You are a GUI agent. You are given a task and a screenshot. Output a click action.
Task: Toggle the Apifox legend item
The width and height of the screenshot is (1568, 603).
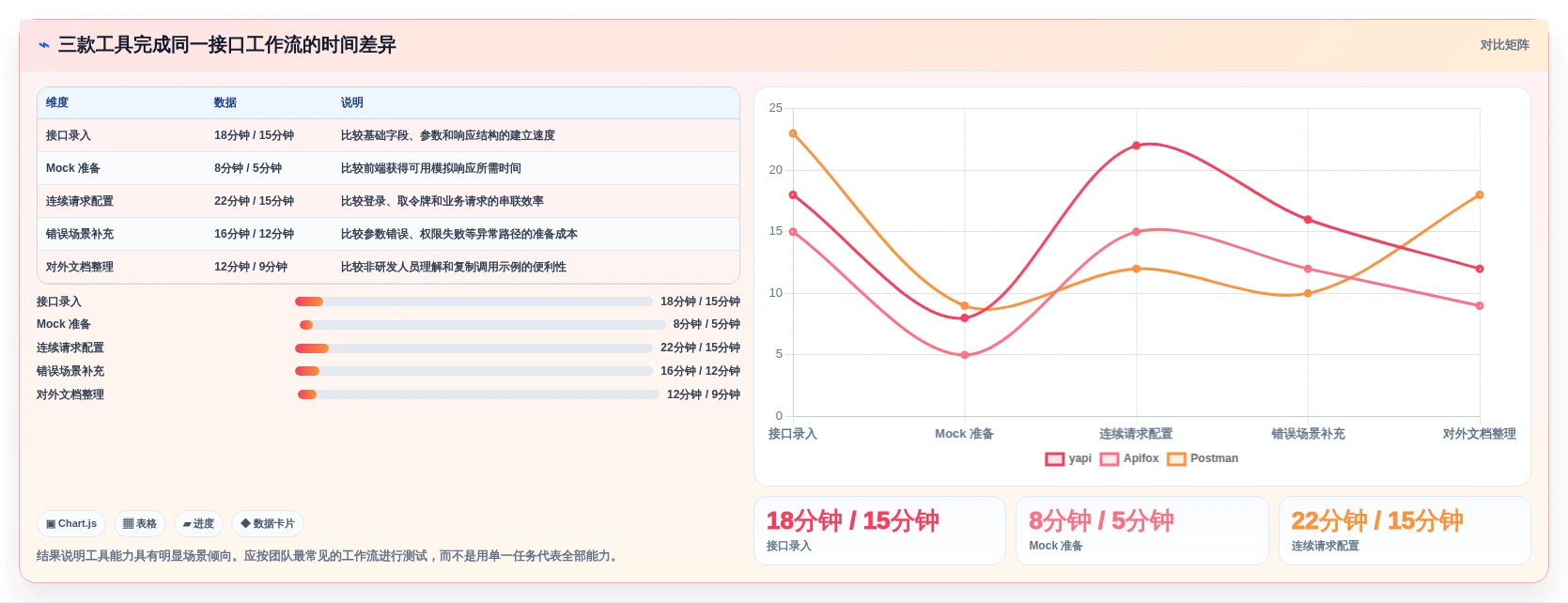coord(1129,458)
